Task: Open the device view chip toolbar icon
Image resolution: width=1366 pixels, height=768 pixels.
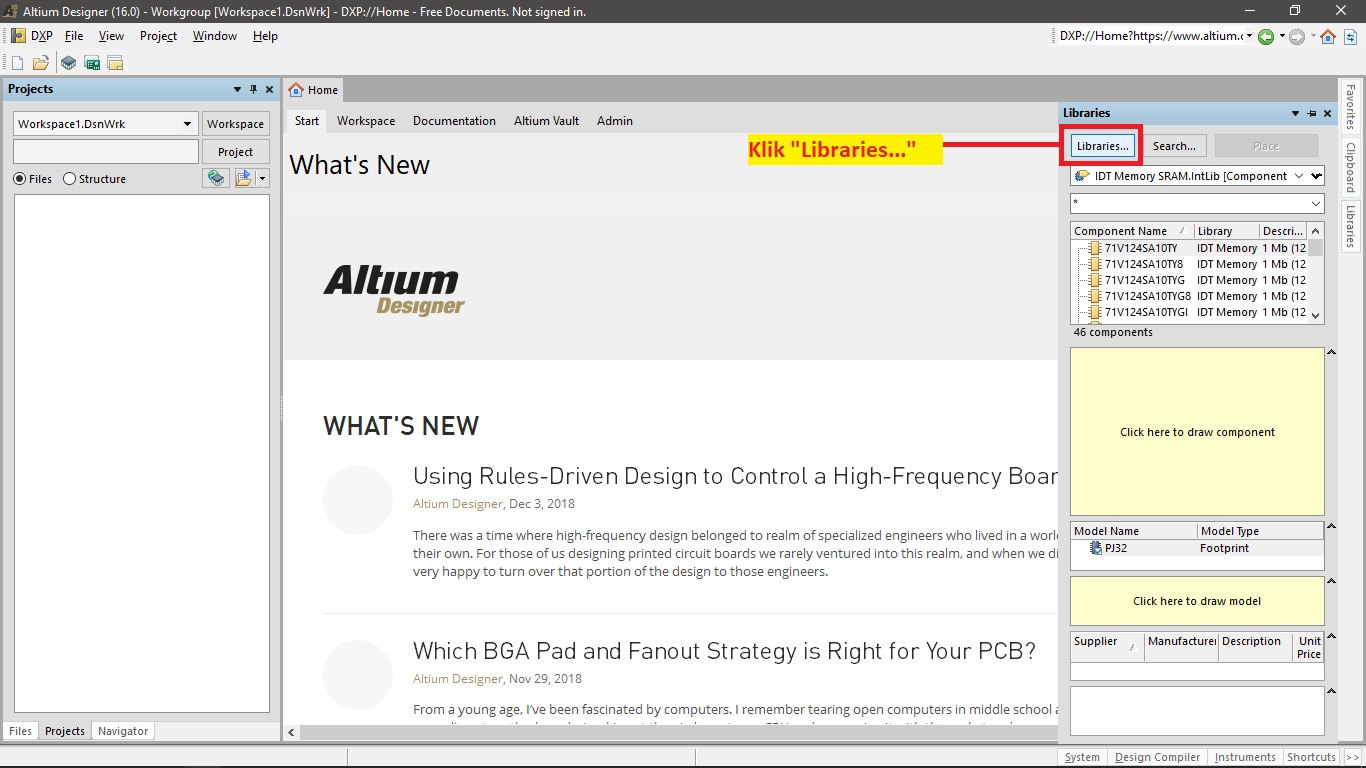Action: pyautogui.click(x=68, y=63)
